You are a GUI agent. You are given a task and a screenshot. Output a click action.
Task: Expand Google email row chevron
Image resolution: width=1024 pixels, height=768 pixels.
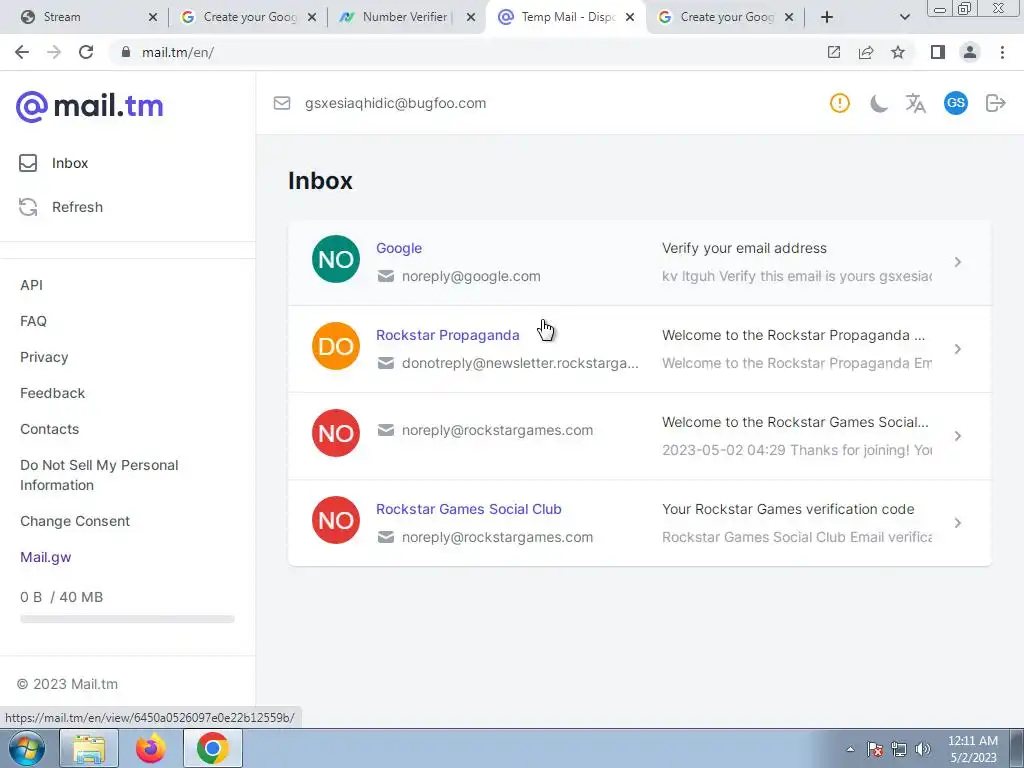[x=957, y=262]
